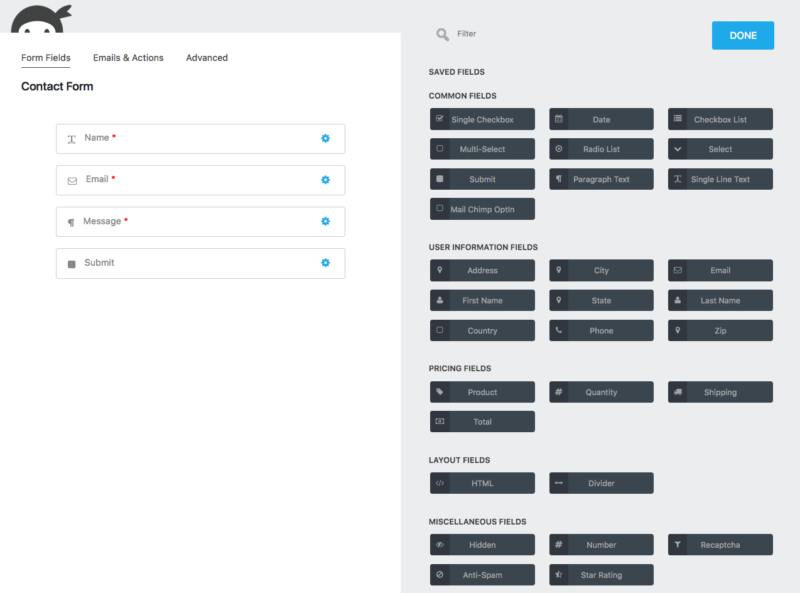The width and height of the screenshot is (800, 593).
Task: Select the Name field in the form preview
Action: 180,138
